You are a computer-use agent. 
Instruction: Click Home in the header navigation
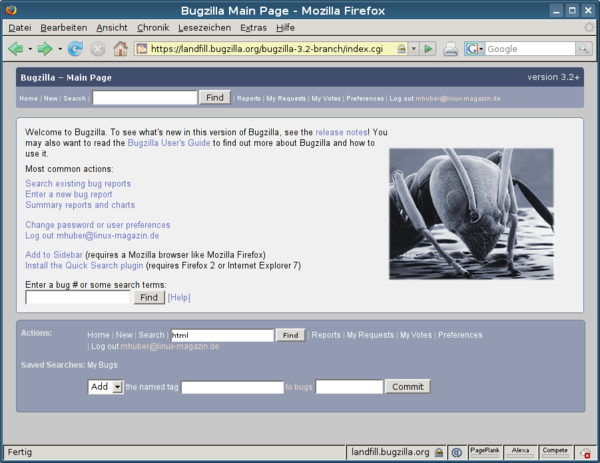pyautogui.click(x=29, y=98)
